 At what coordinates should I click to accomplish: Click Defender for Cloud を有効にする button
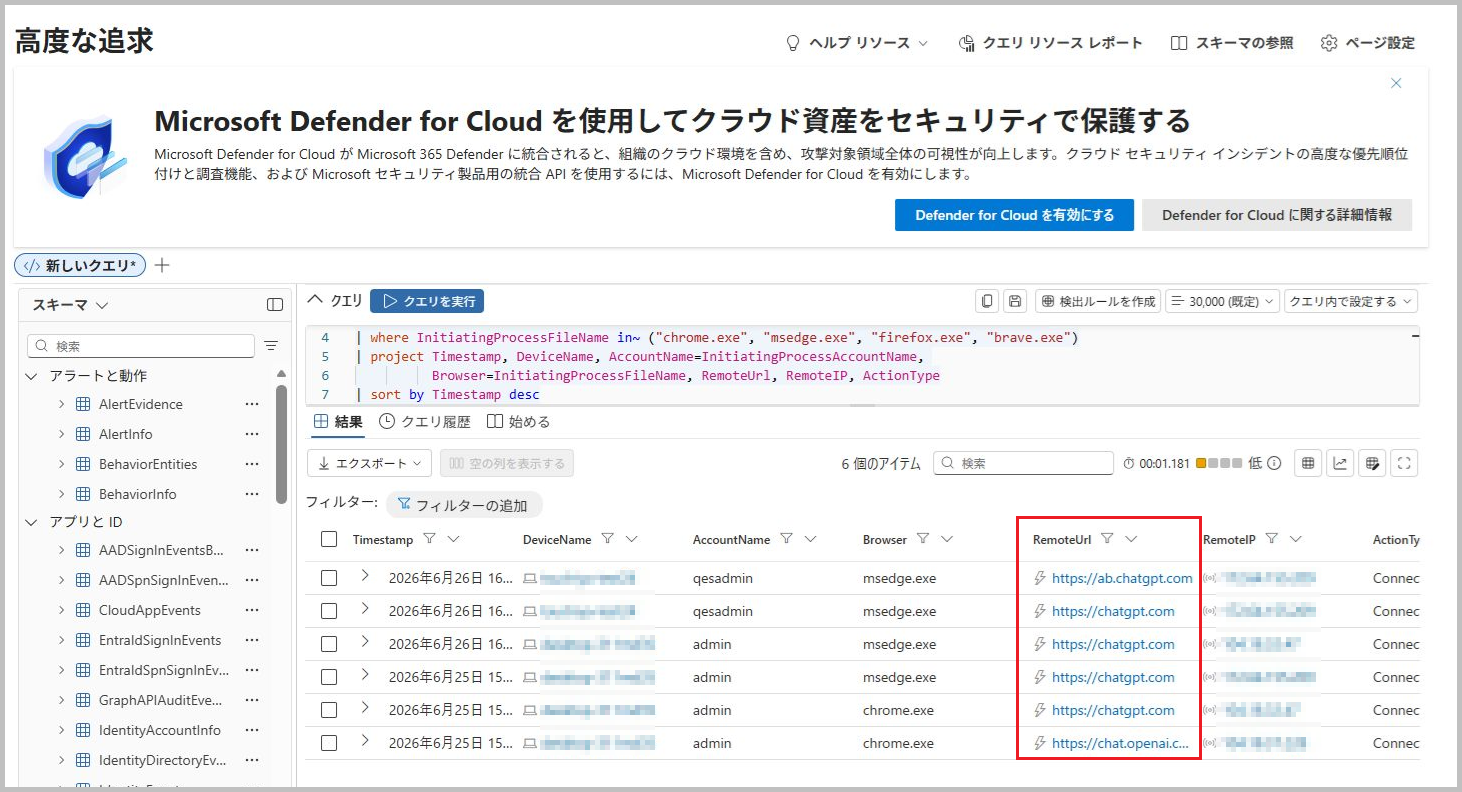point(1015,215)
